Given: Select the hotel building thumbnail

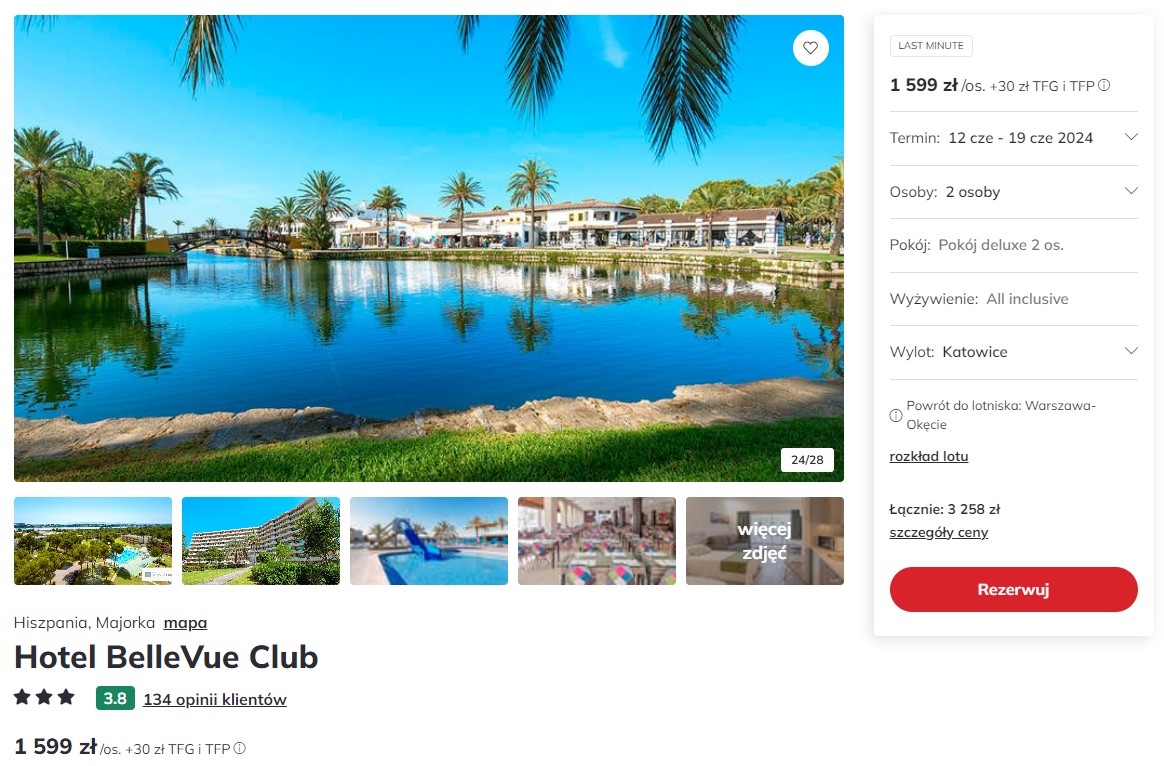Looking at the screenshot, I should tap(261, 541).
